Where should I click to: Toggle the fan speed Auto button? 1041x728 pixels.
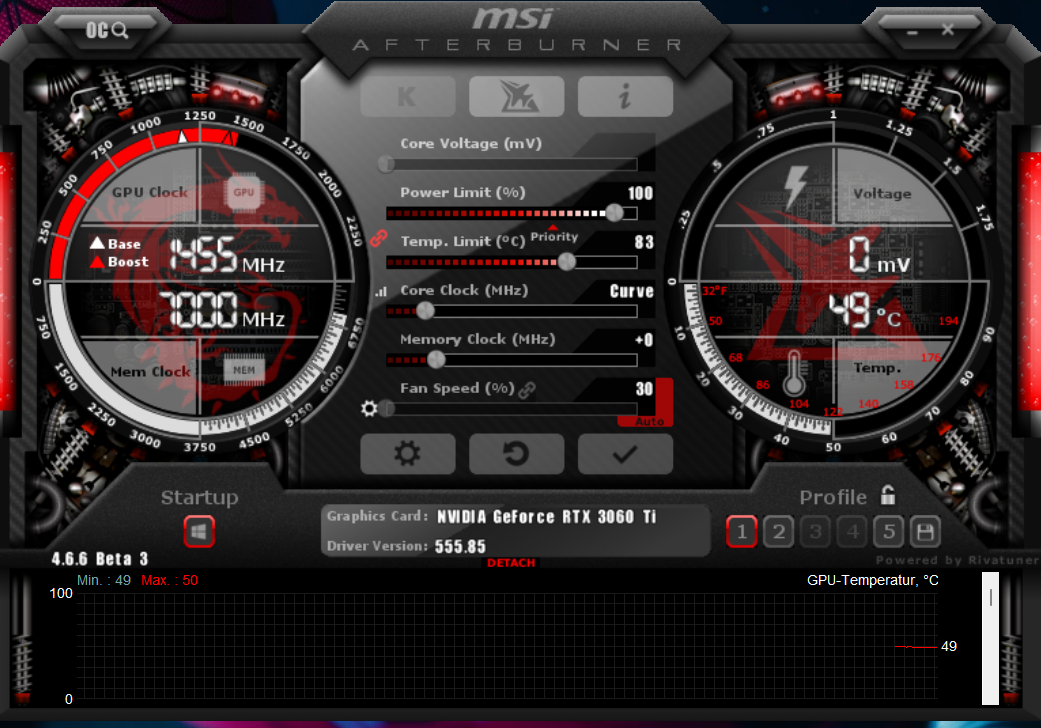tap(649, 421)
